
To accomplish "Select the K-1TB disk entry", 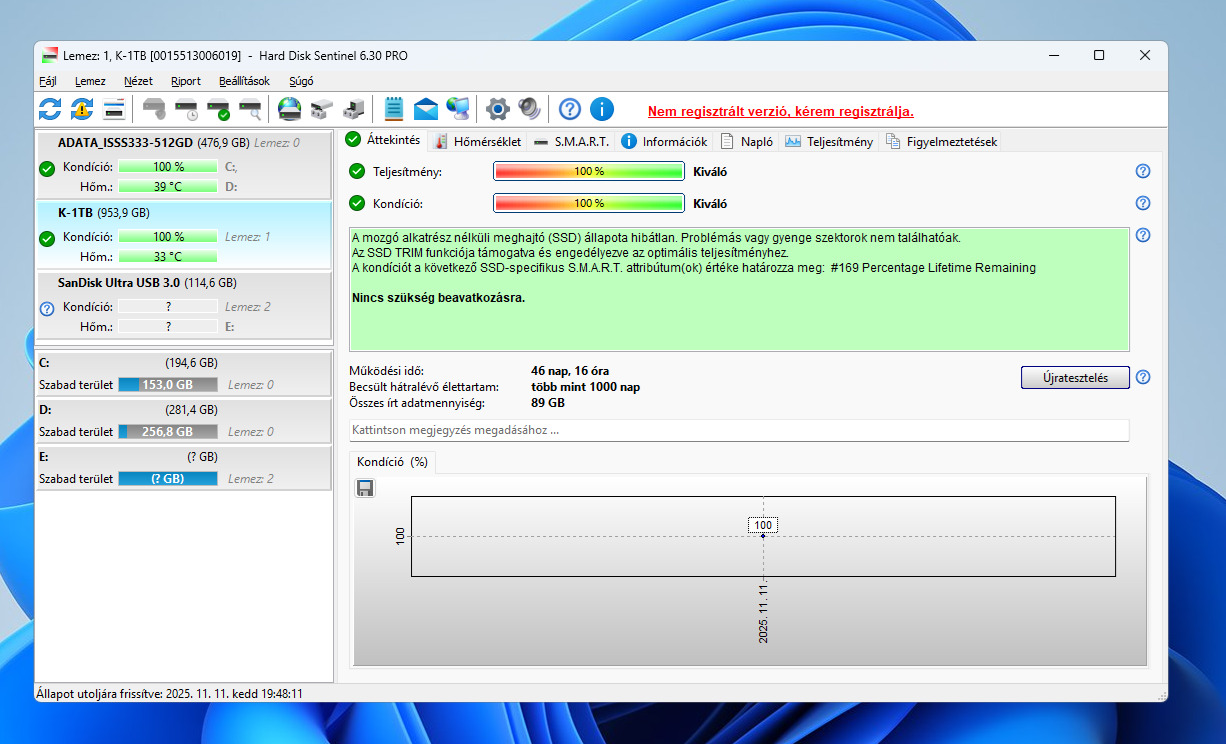I will pyautogui.click(x=183, y=236).
